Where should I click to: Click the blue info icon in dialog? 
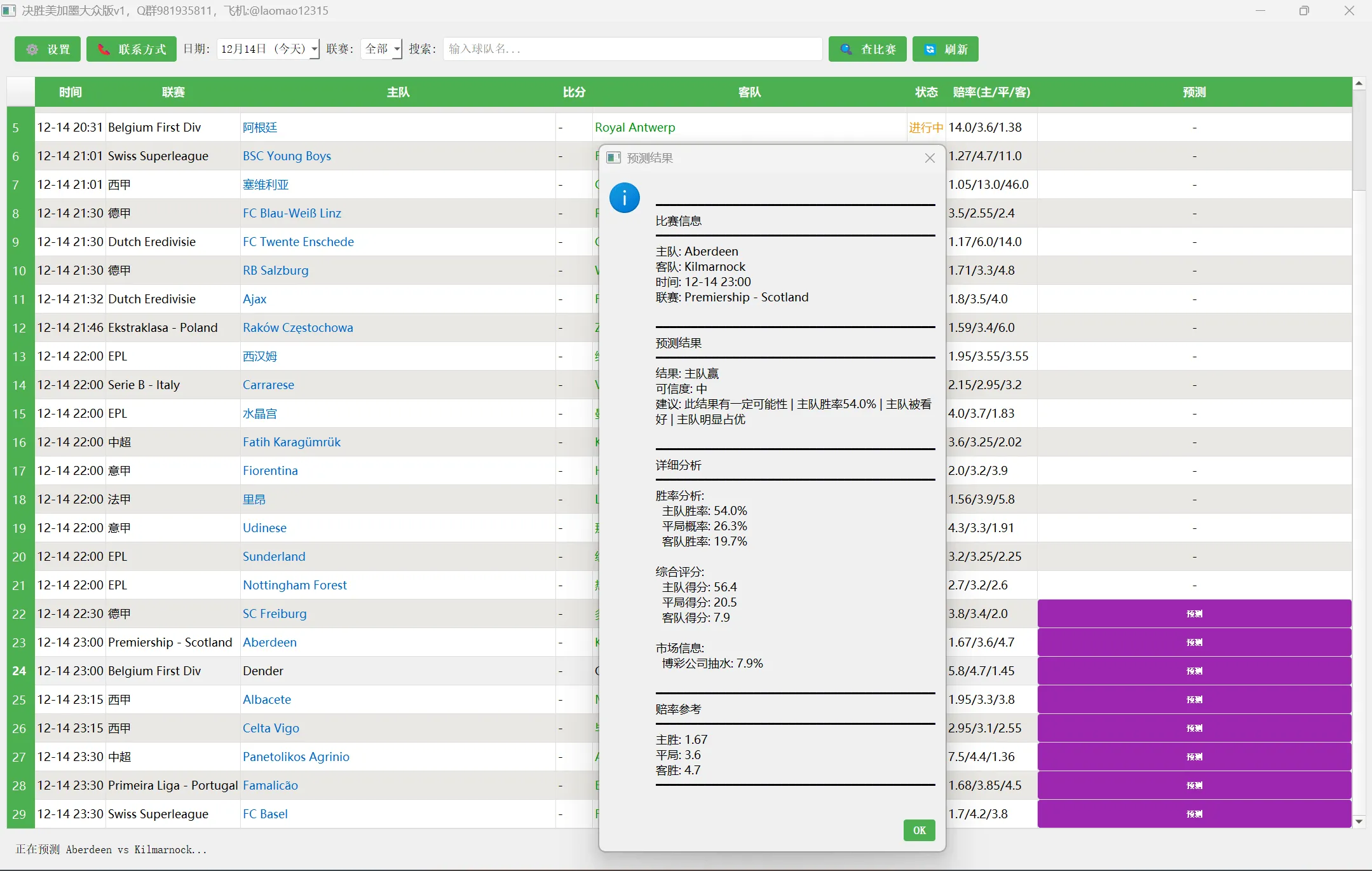[x=624, y=198]
